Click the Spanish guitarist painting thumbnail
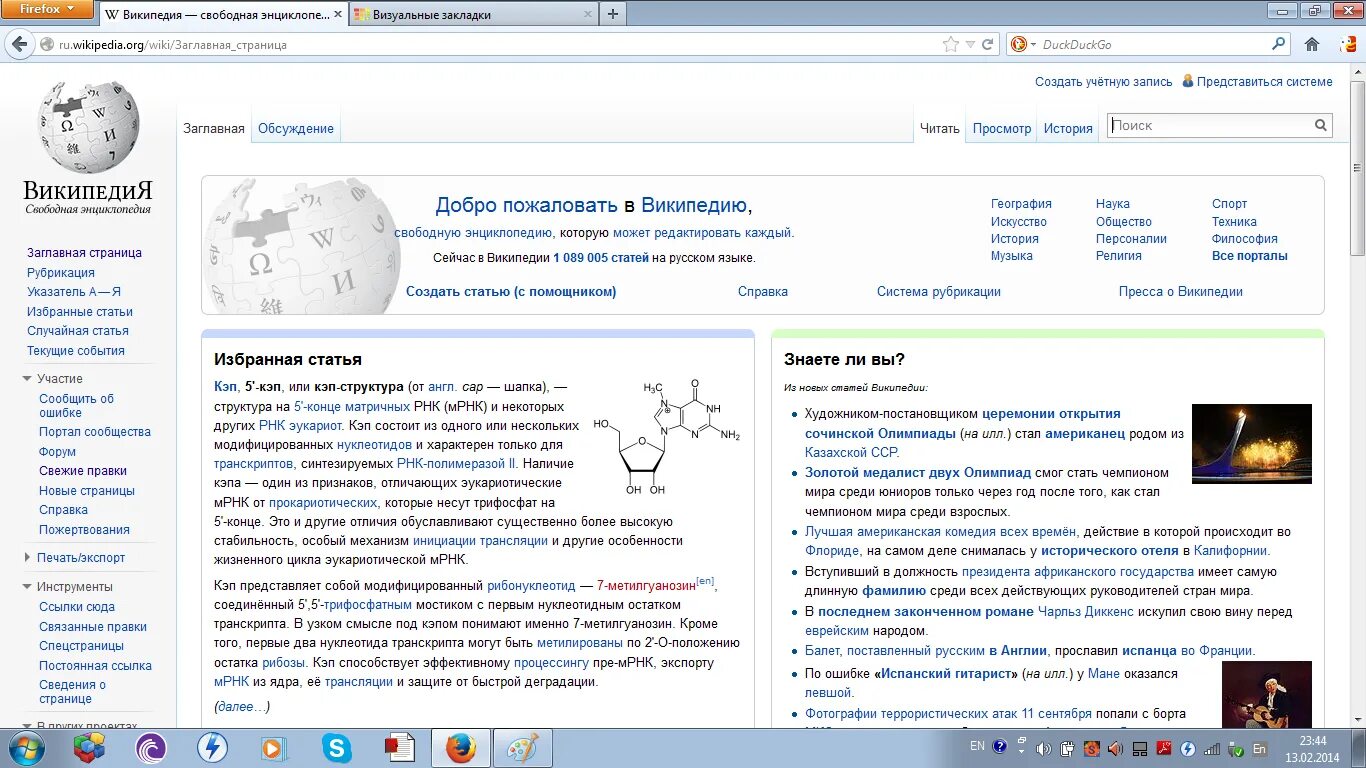 (1267, 694)
